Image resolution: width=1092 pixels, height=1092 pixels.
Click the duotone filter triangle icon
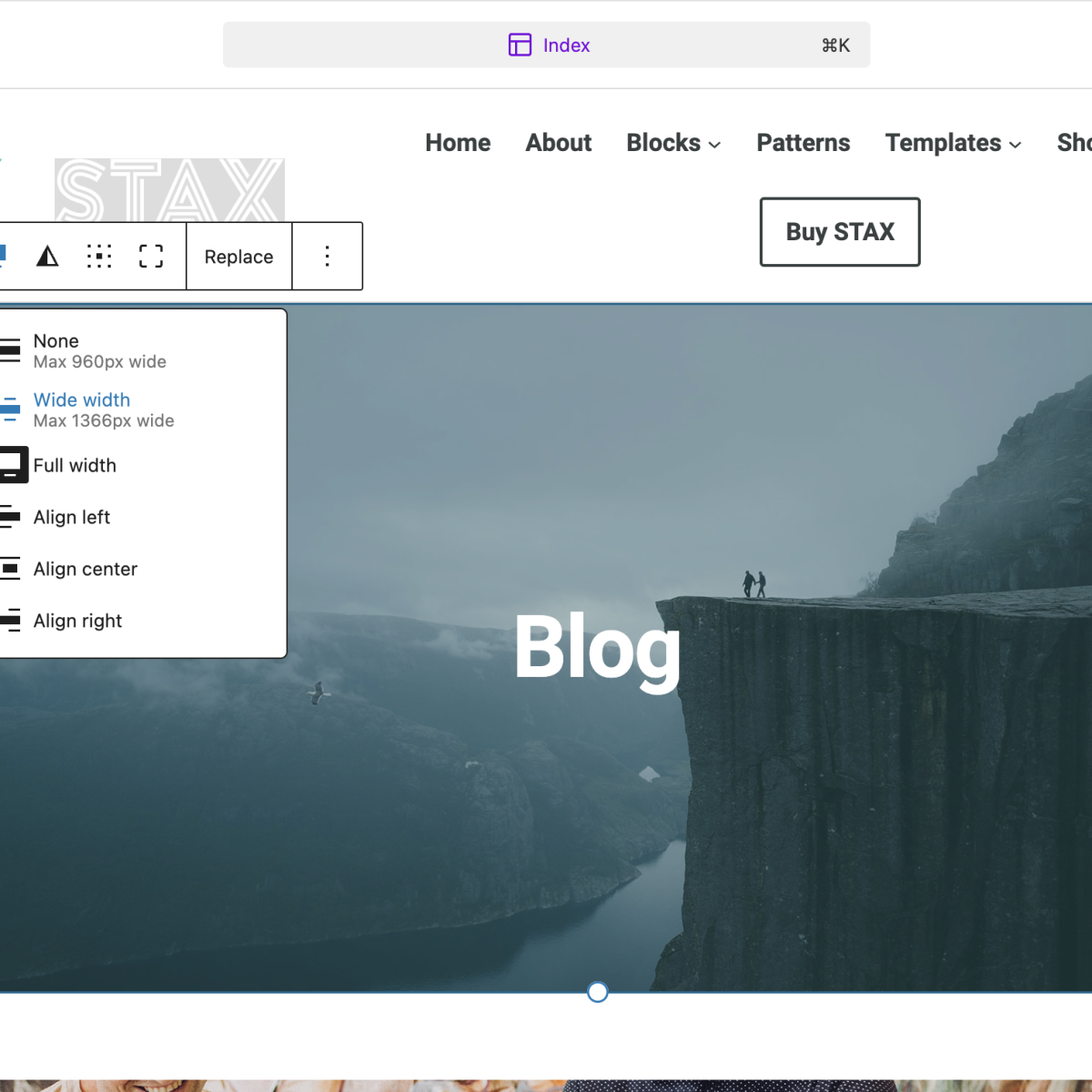[47, 257]
